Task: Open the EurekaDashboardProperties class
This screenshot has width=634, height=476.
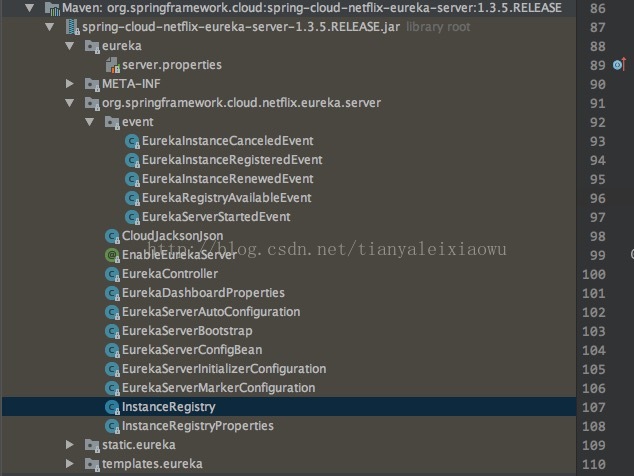Action: point(203,293)
